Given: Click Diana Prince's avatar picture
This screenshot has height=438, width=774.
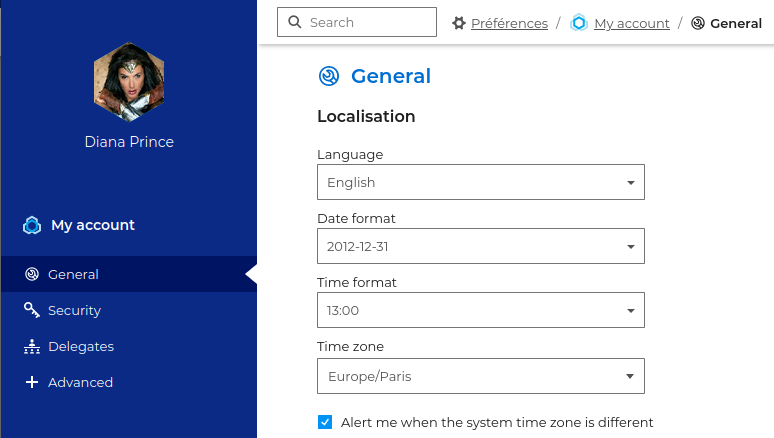Looking at the screenshot, I should pos(128,79).
